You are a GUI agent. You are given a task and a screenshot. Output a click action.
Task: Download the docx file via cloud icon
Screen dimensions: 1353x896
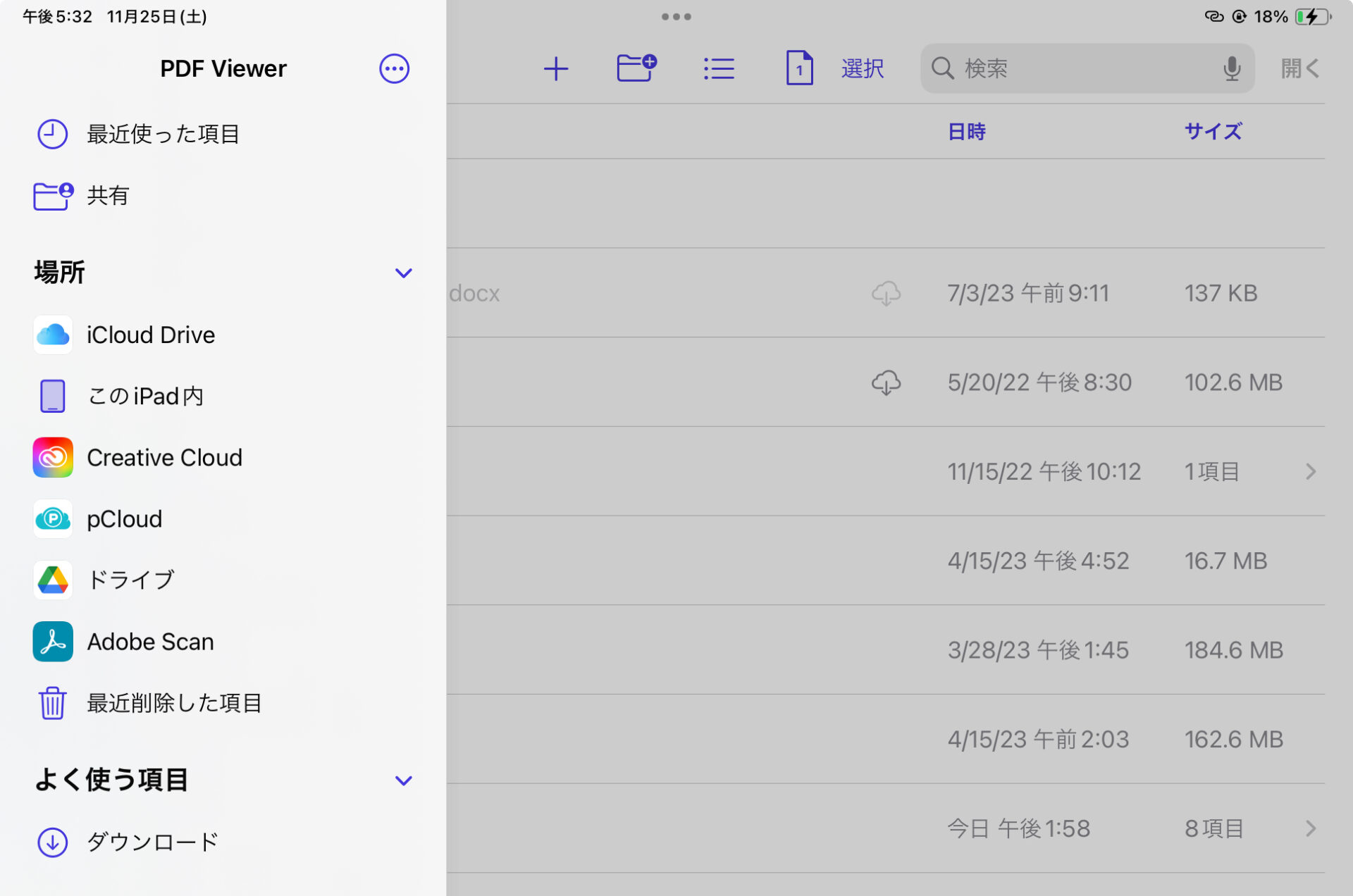886,293
